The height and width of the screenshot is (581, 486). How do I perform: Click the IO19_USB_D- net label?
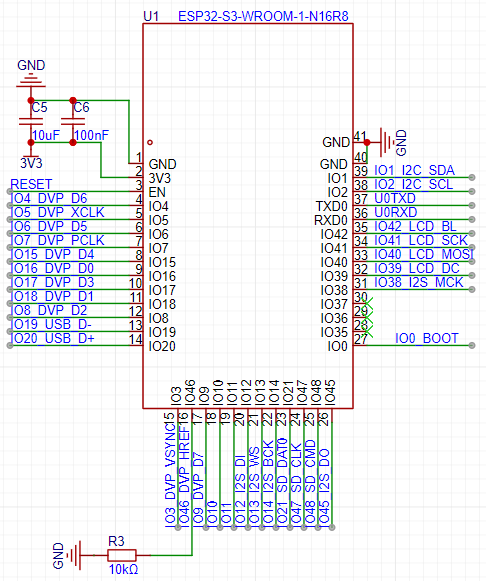click(51, 324)
